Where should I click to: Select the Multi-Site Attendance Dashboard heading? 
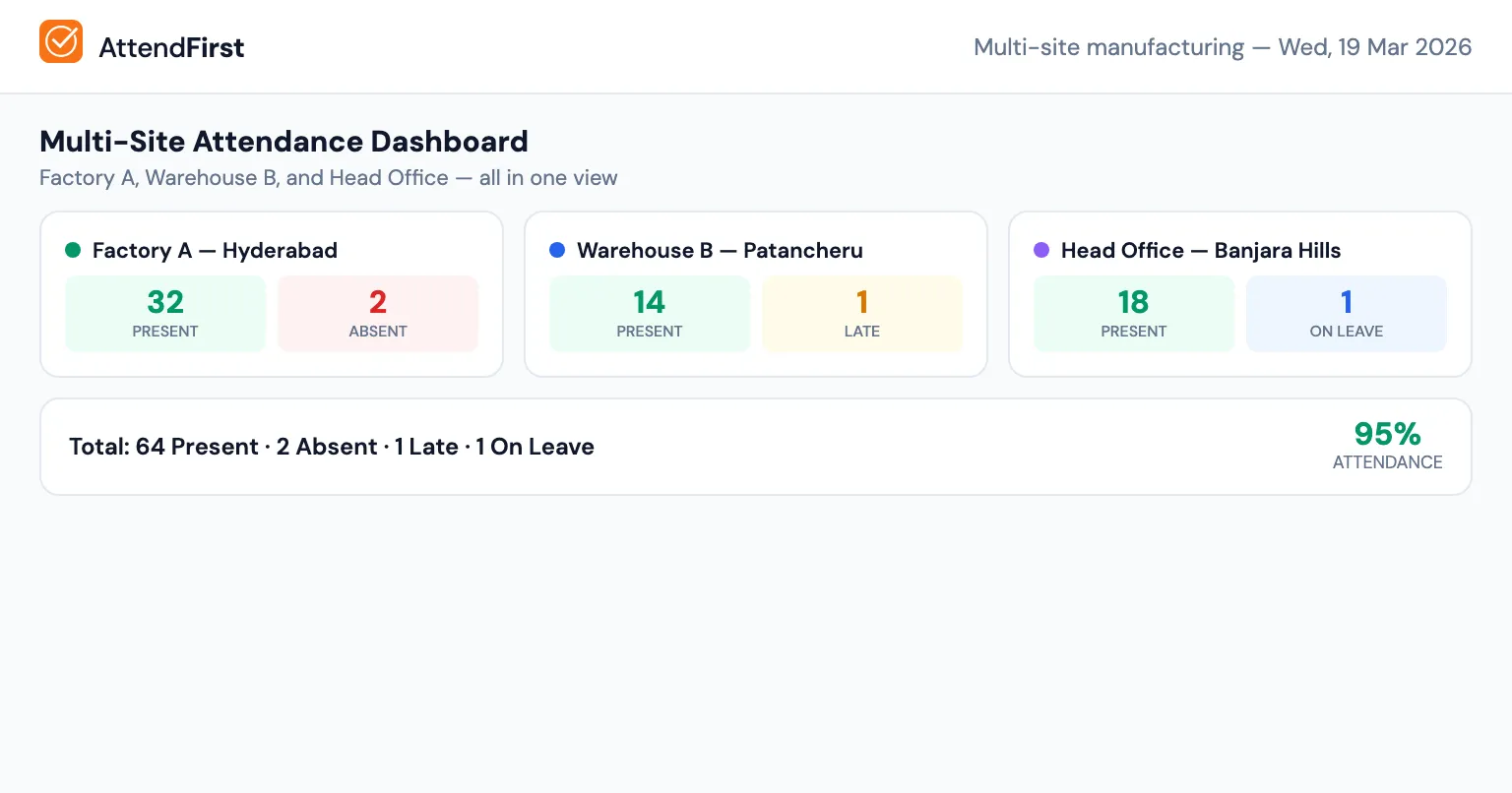[x=283, y=142]
